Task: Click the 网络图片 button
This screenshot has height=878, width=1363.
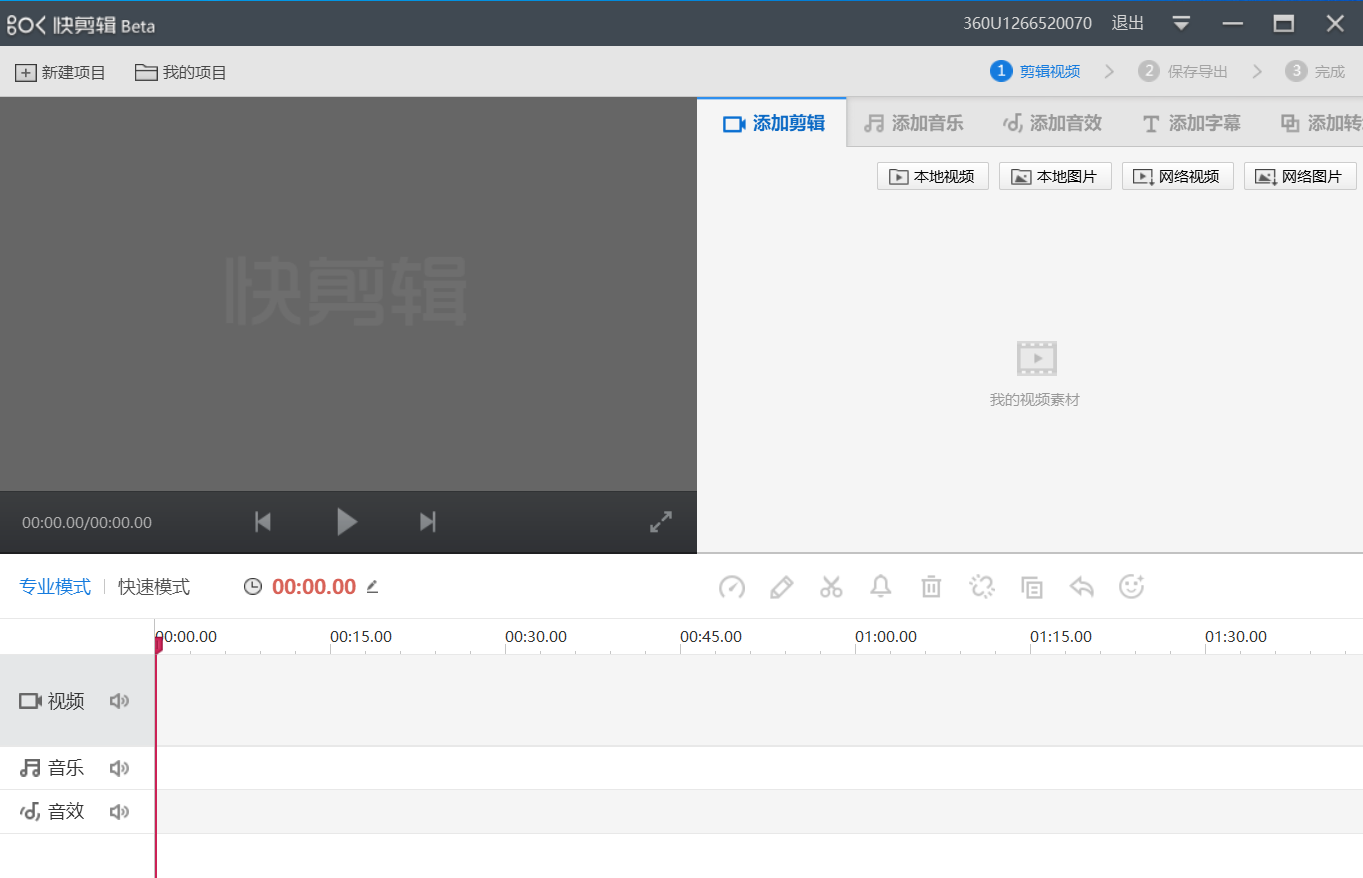Action: [1300, 176]
